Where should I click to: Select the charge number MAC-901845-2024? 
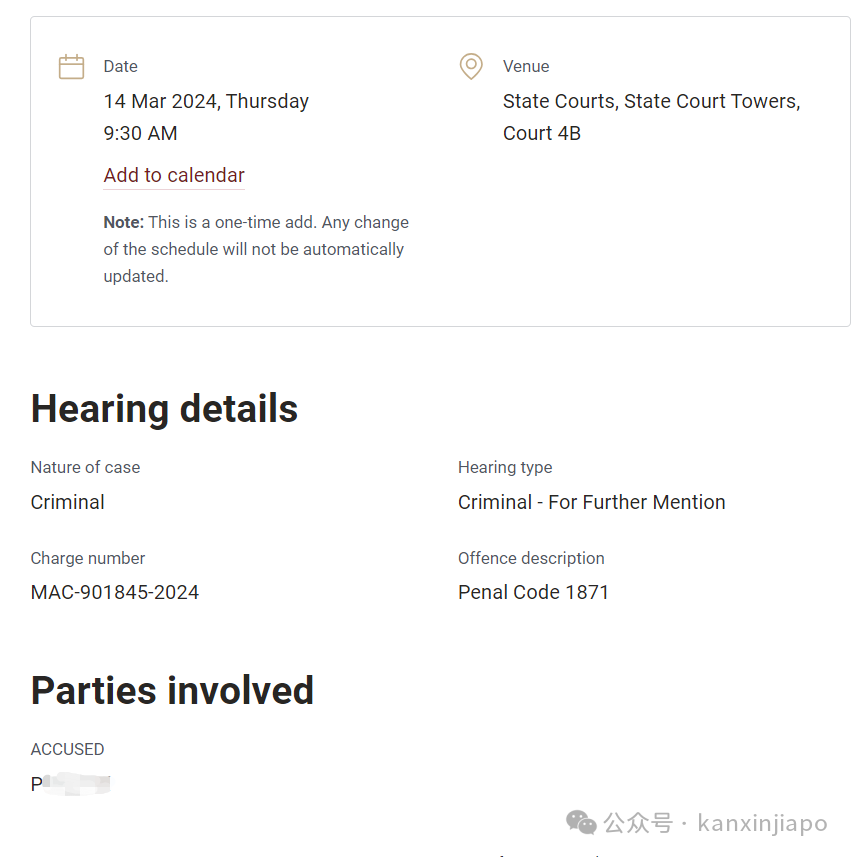tap(115, 592)
